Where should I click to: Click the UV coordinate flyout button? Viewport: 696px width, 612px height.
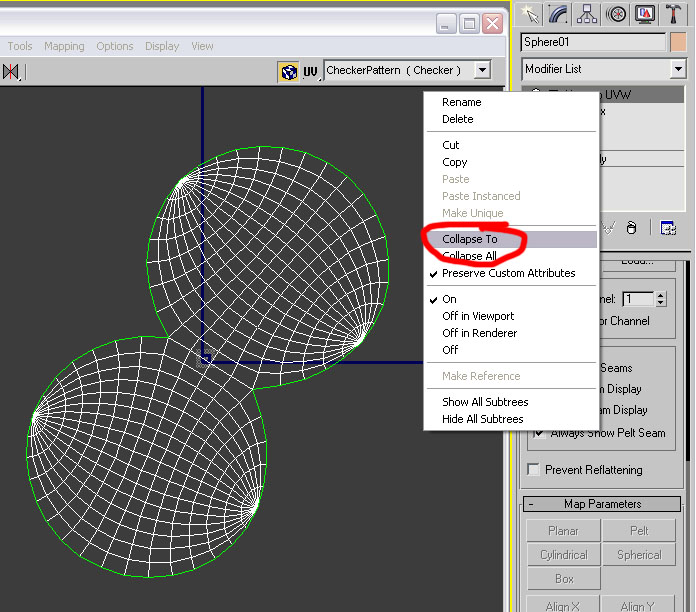coord(311,71)
